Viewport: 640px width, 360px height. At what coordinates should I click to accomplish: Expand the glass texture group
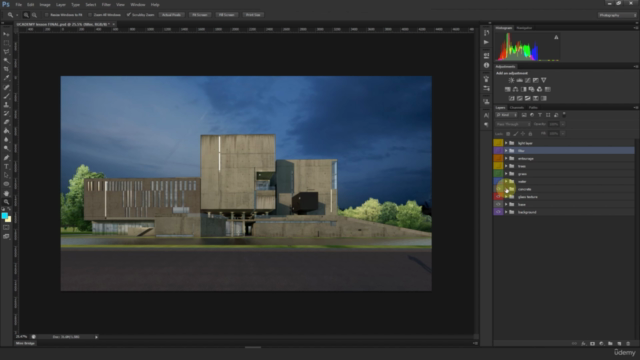[x=506, y=197]
